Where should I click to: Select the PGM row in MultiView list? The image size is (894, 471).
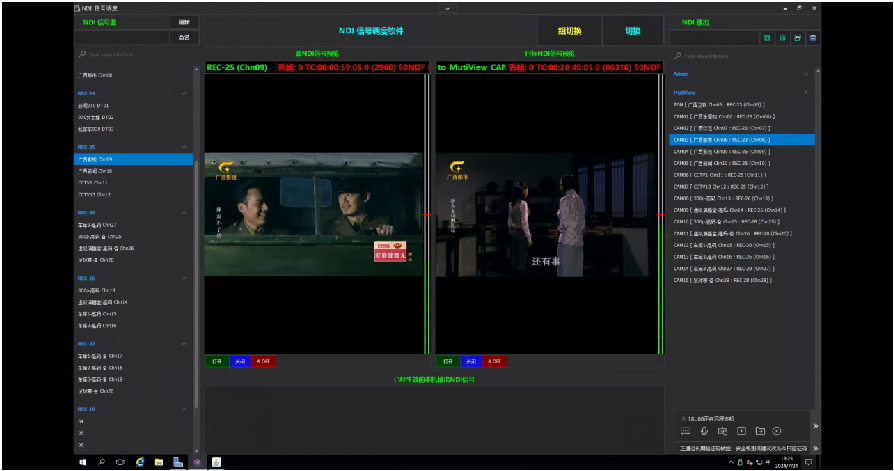click(742, 105)
